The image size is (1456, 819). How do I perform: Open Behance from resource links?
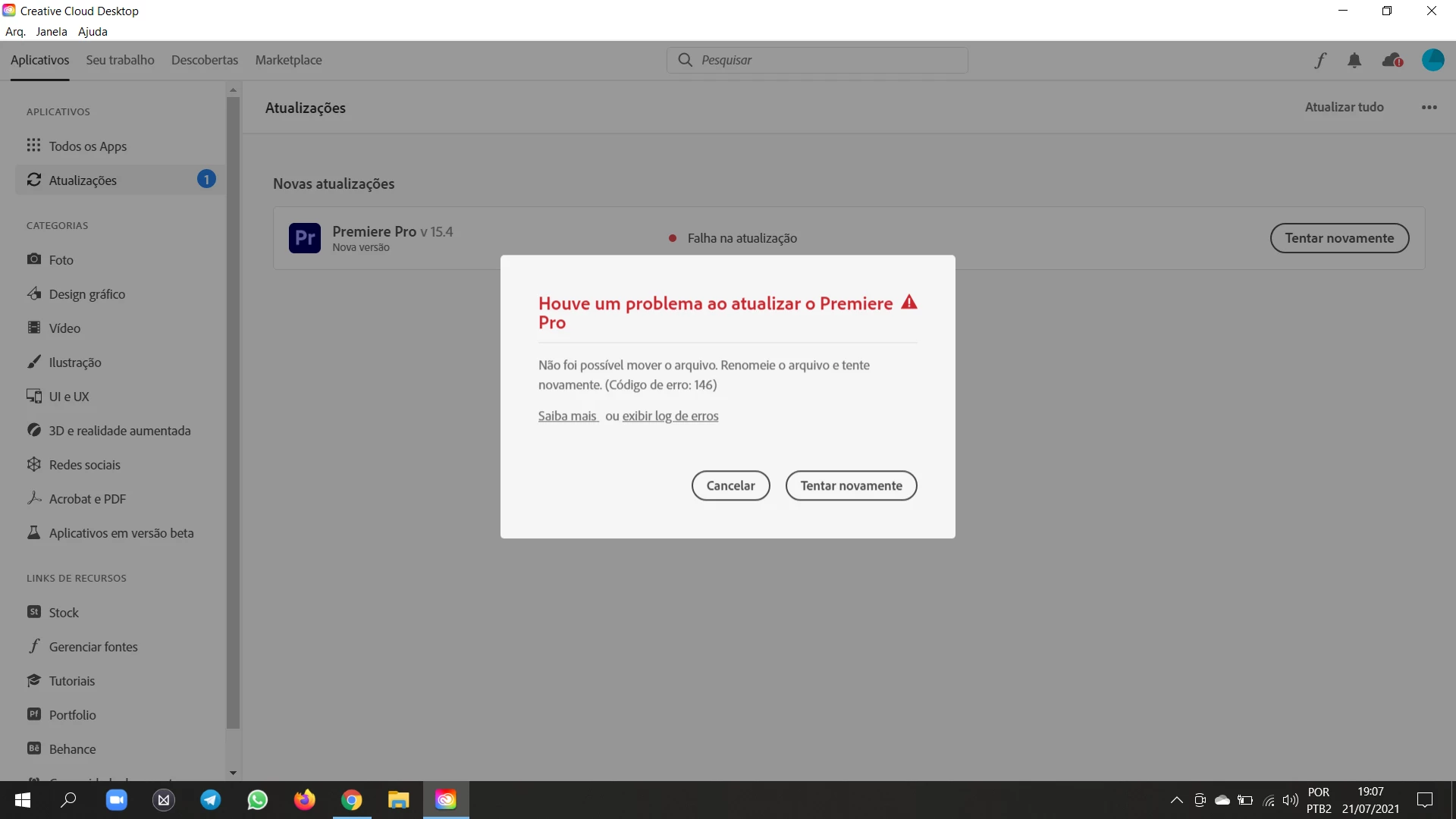point(72,749)
